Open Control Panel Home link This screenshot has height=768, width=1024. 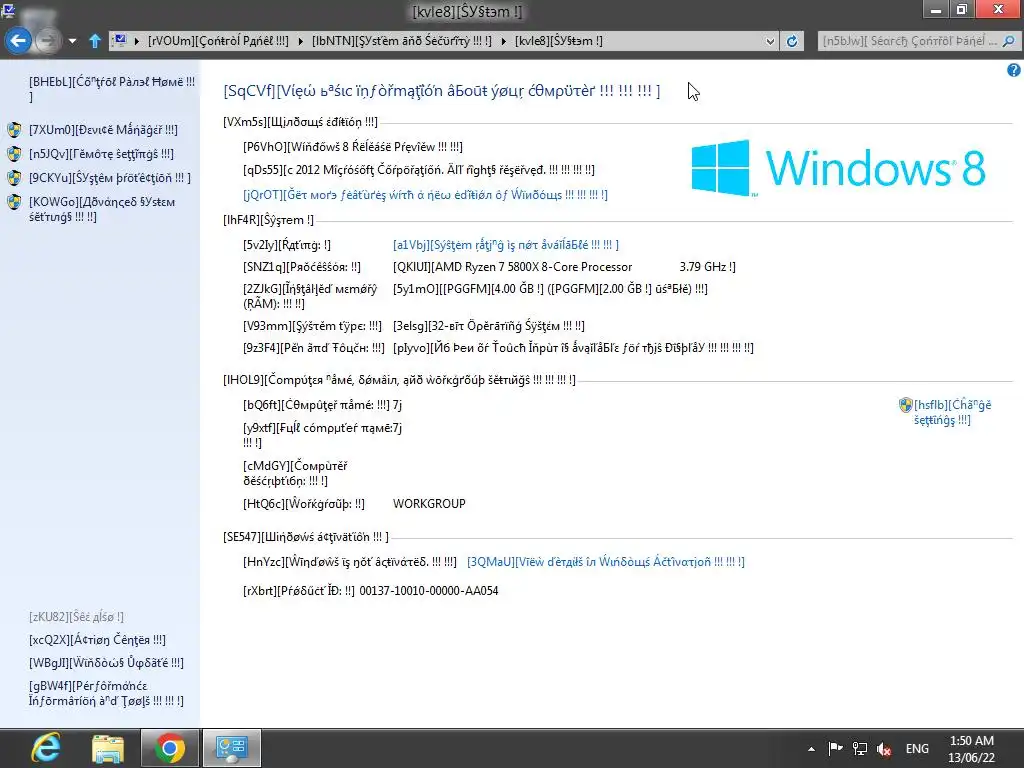pyautogui.click(x=112, y=89)
